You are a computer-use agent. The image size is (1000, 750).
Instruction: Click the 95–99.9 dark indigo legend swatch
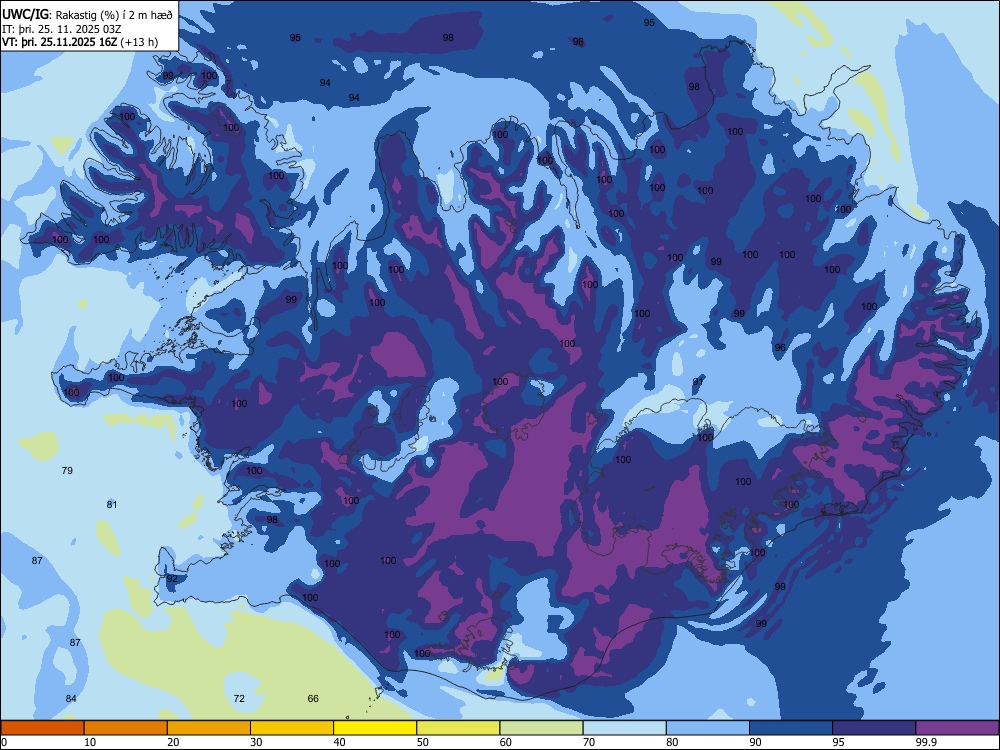pos(874,728)
